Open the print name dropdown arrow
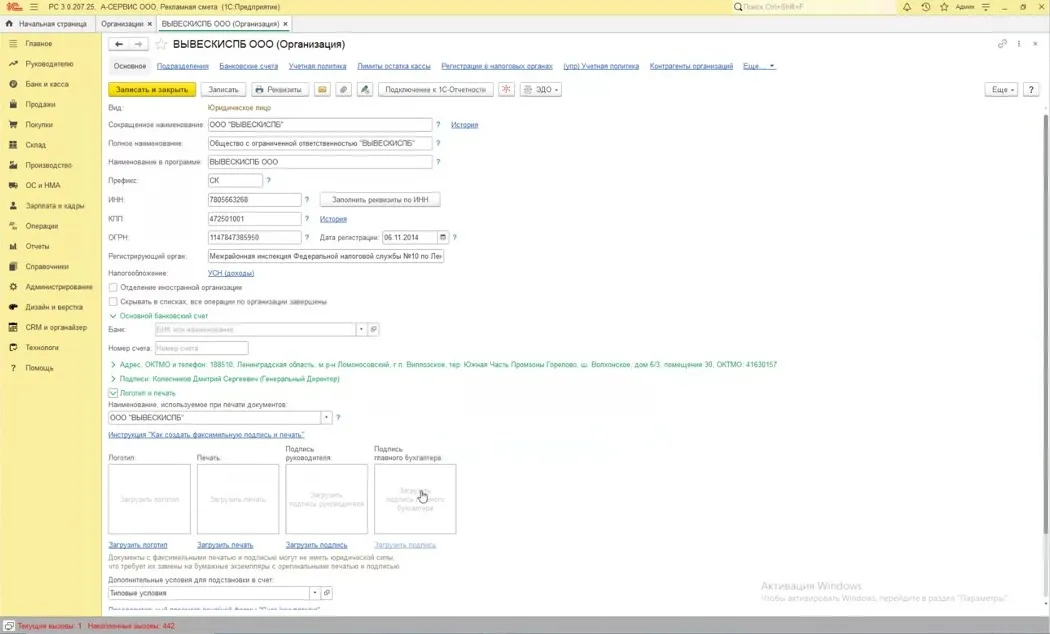The image size is (1050, 634). pyautogui.click(x=326, y=418)
